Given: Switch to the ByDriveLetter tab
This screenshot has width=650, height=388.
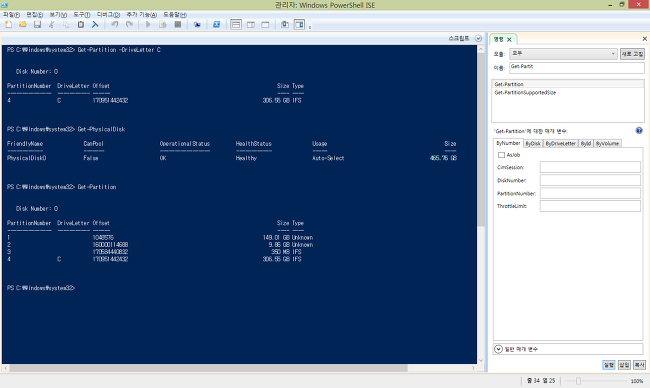Looking at the screenshot, I should coord(560,143).
